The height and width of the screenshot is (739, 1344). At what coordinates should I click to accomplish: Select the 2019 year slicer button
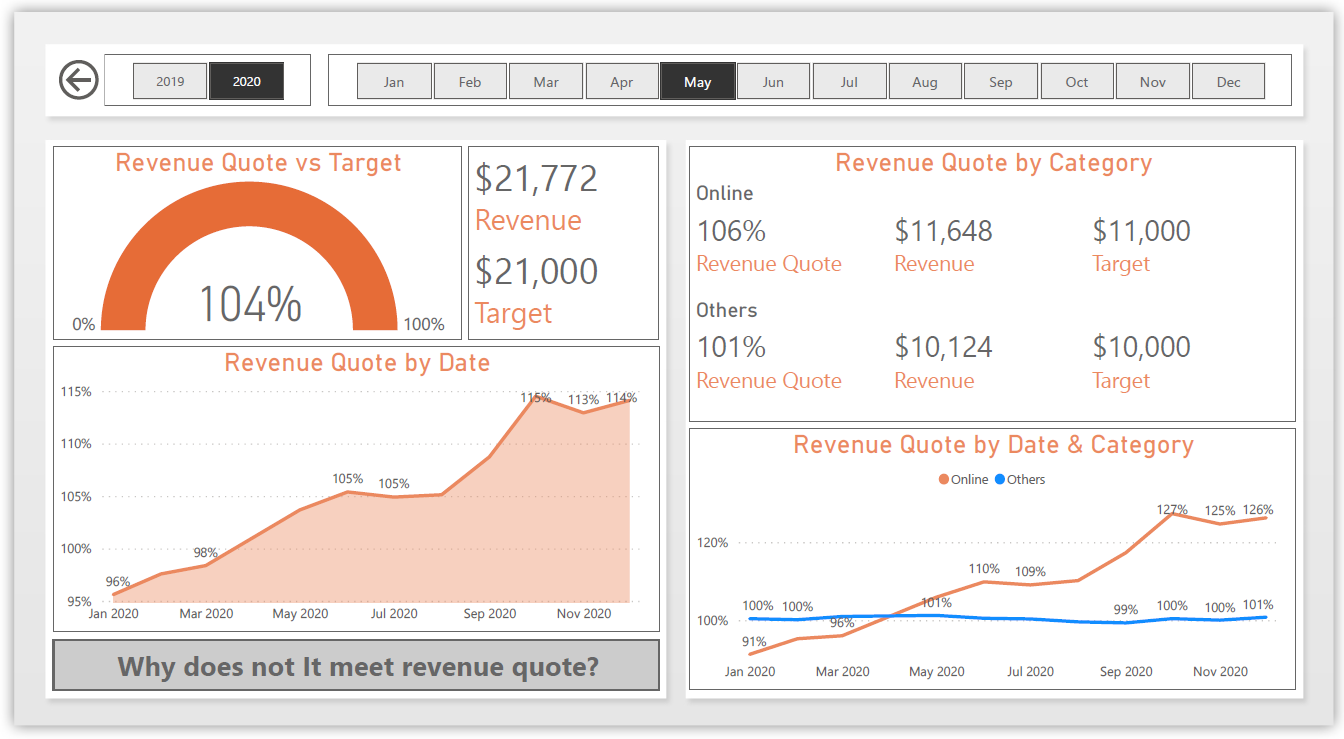[169, 81]
